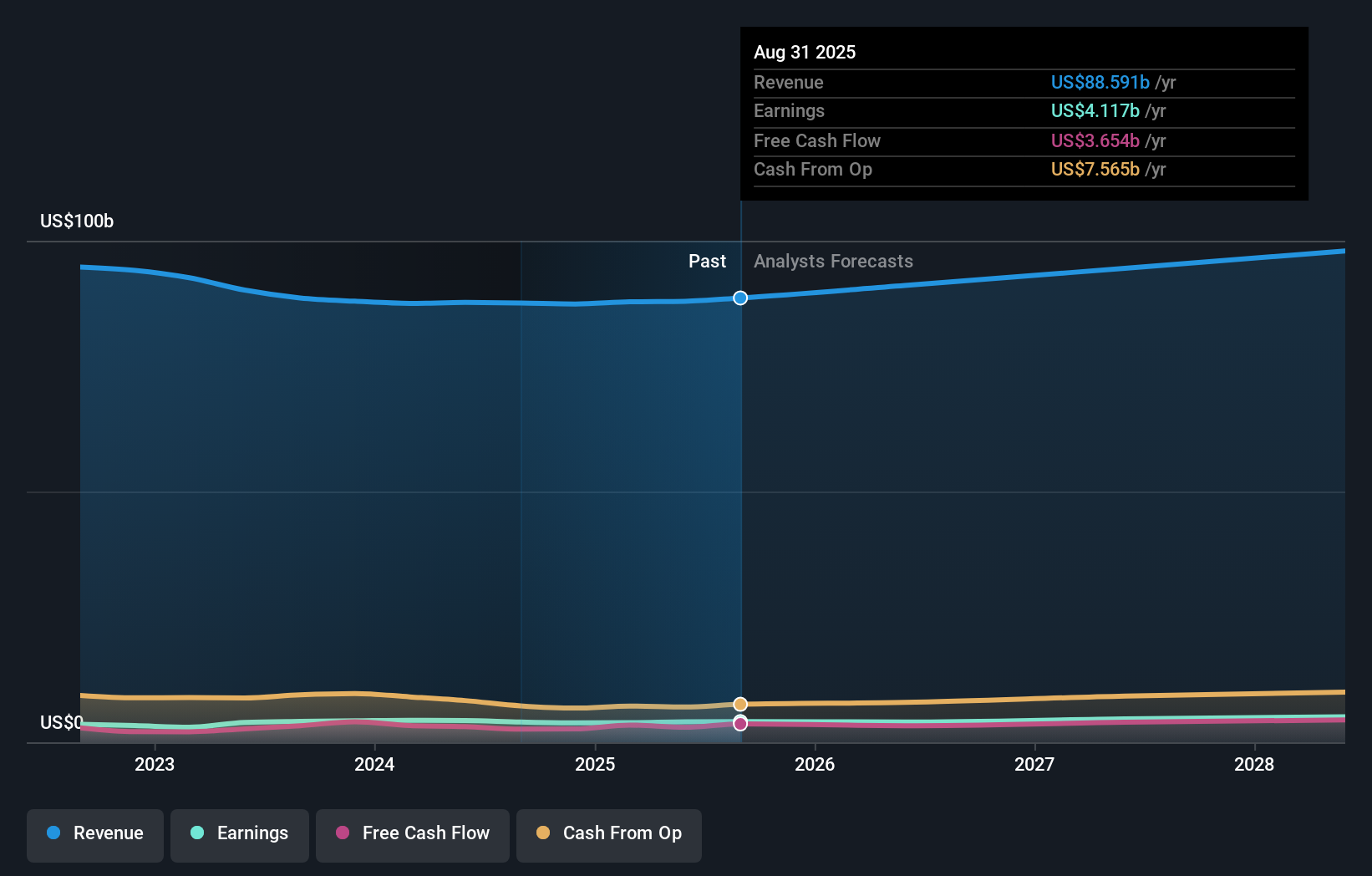1372x876 pixels.
Task: Select the 2026 year axis label
Action: pyautogui.click(x=816, y=764)
